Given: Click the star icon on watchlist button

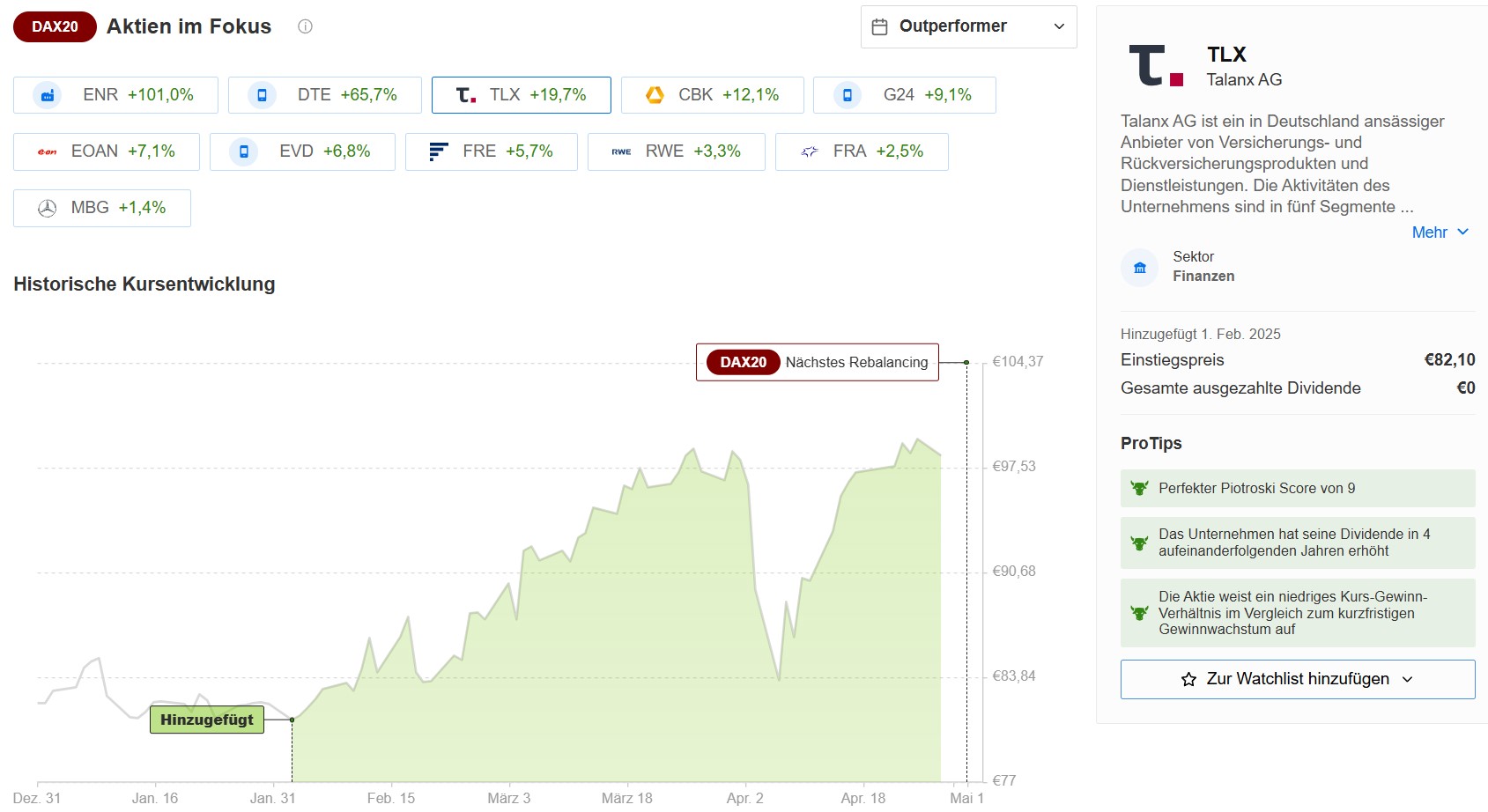Looking at the screenshot, I should click(1188, 679).
